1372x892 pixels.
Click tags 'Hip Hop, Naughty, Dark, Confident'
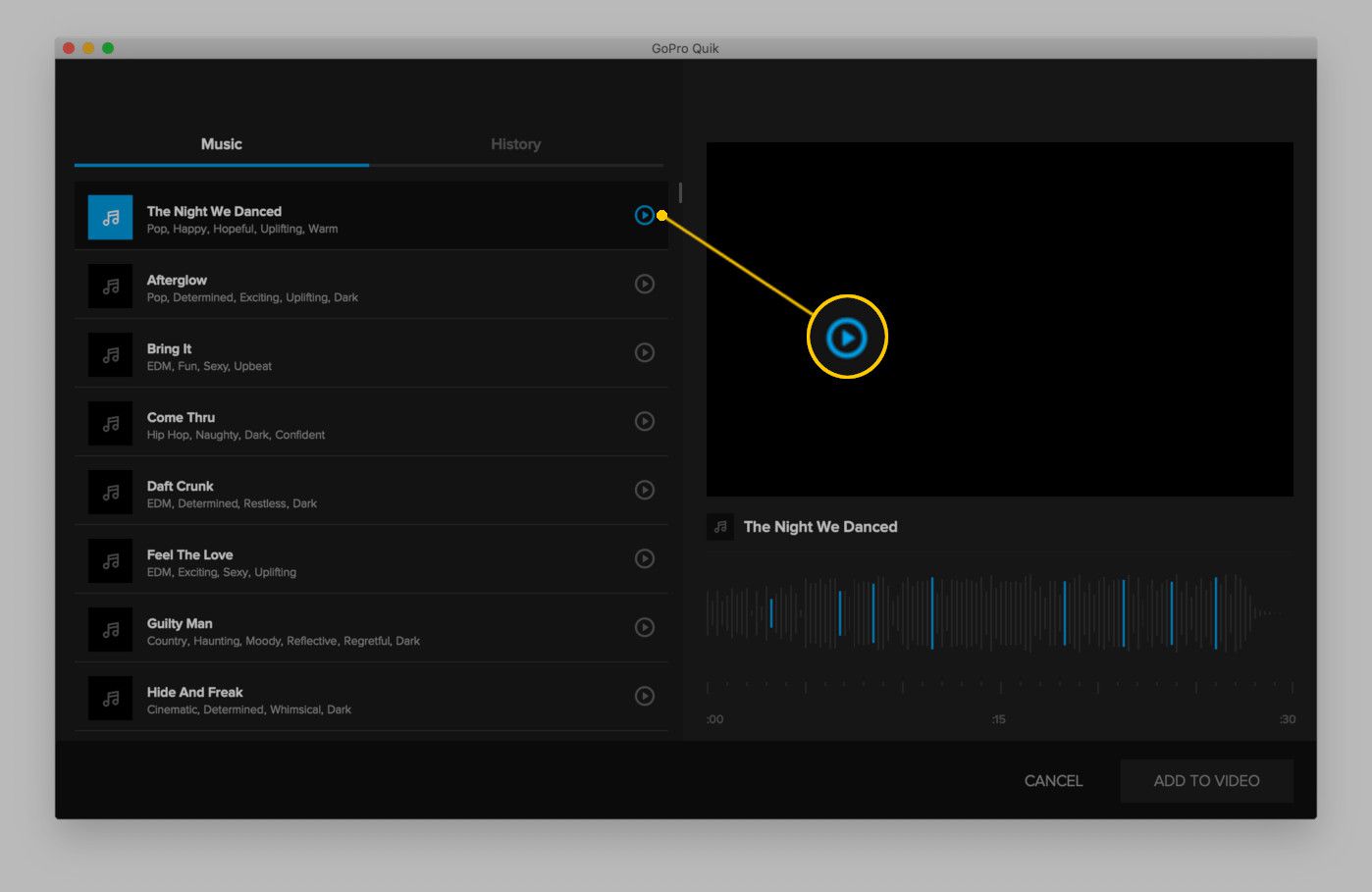click(236, 435)
